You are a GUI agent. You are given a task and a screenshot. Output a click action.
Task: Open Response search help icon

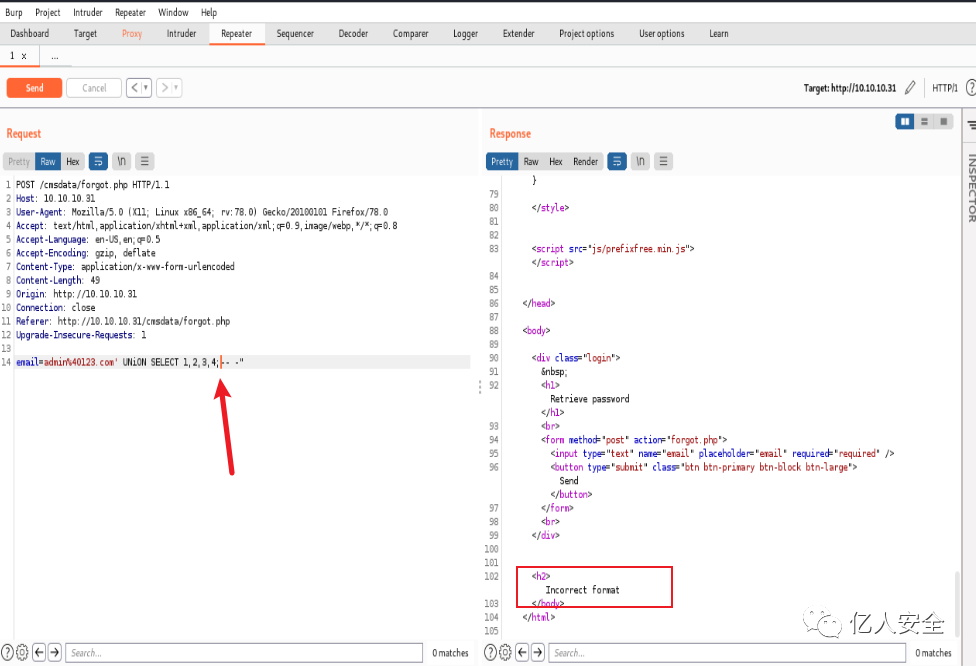click(x=490, y=652)
